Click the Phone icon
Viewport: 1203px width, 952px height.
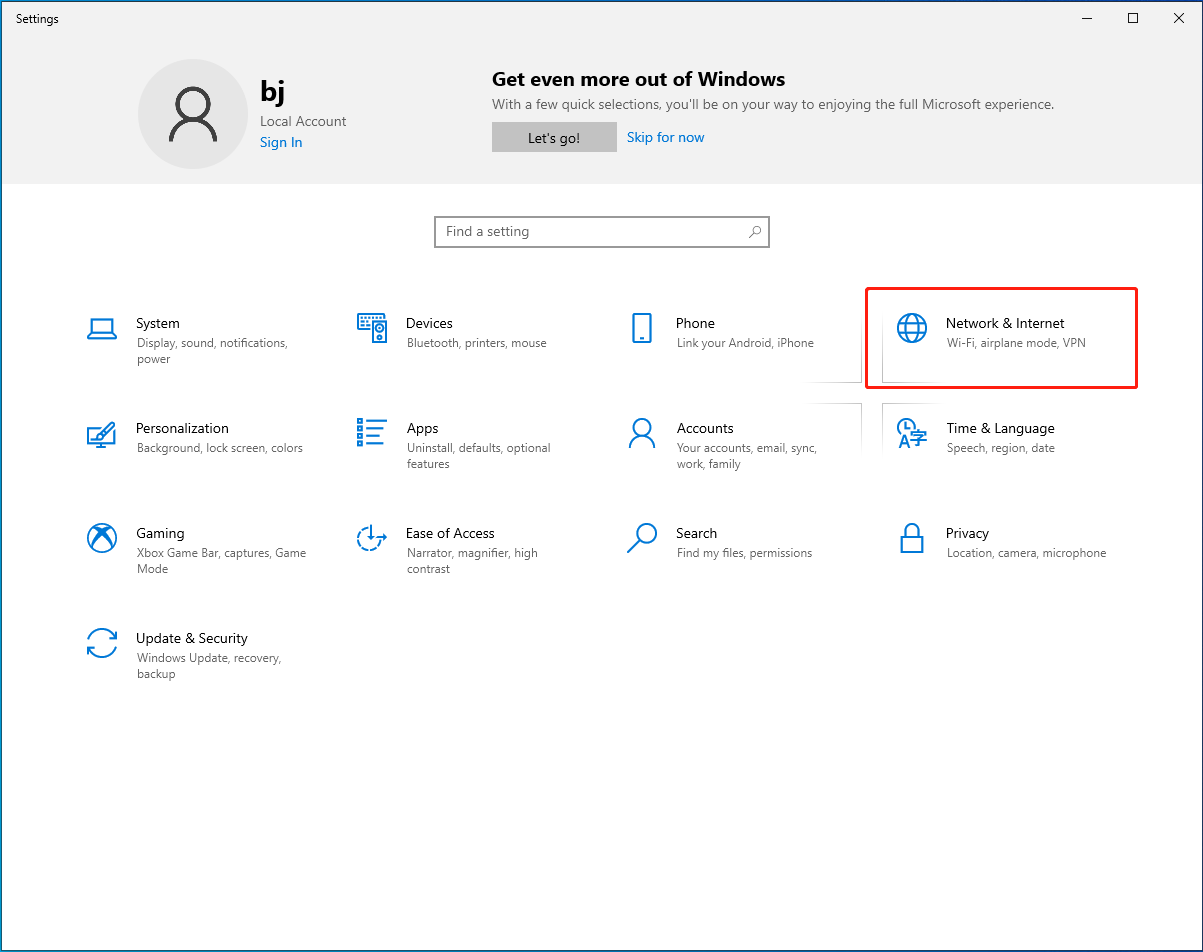642,328
